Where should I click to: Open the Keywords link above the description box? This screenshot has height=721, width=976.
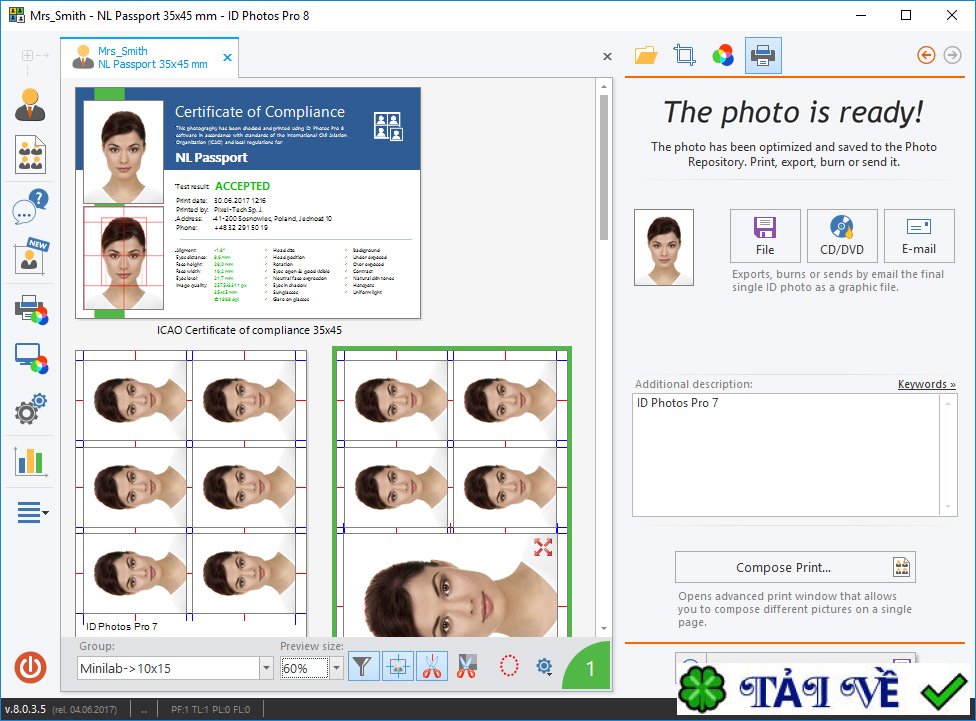(926, 384)
